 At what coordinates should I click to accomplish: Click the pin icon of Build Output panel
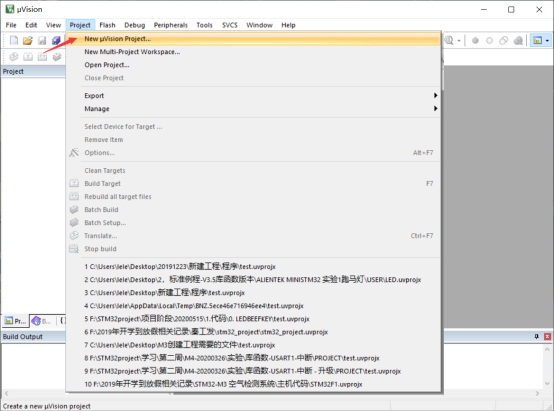pos(537,336)
